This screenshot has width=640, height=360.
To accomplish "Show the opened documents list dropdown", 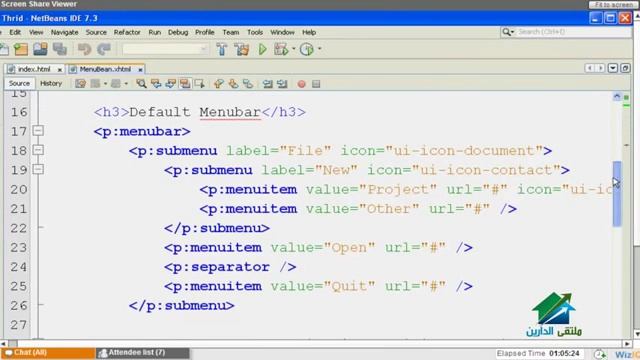I will pyautogui.click(x=613, y=68).
